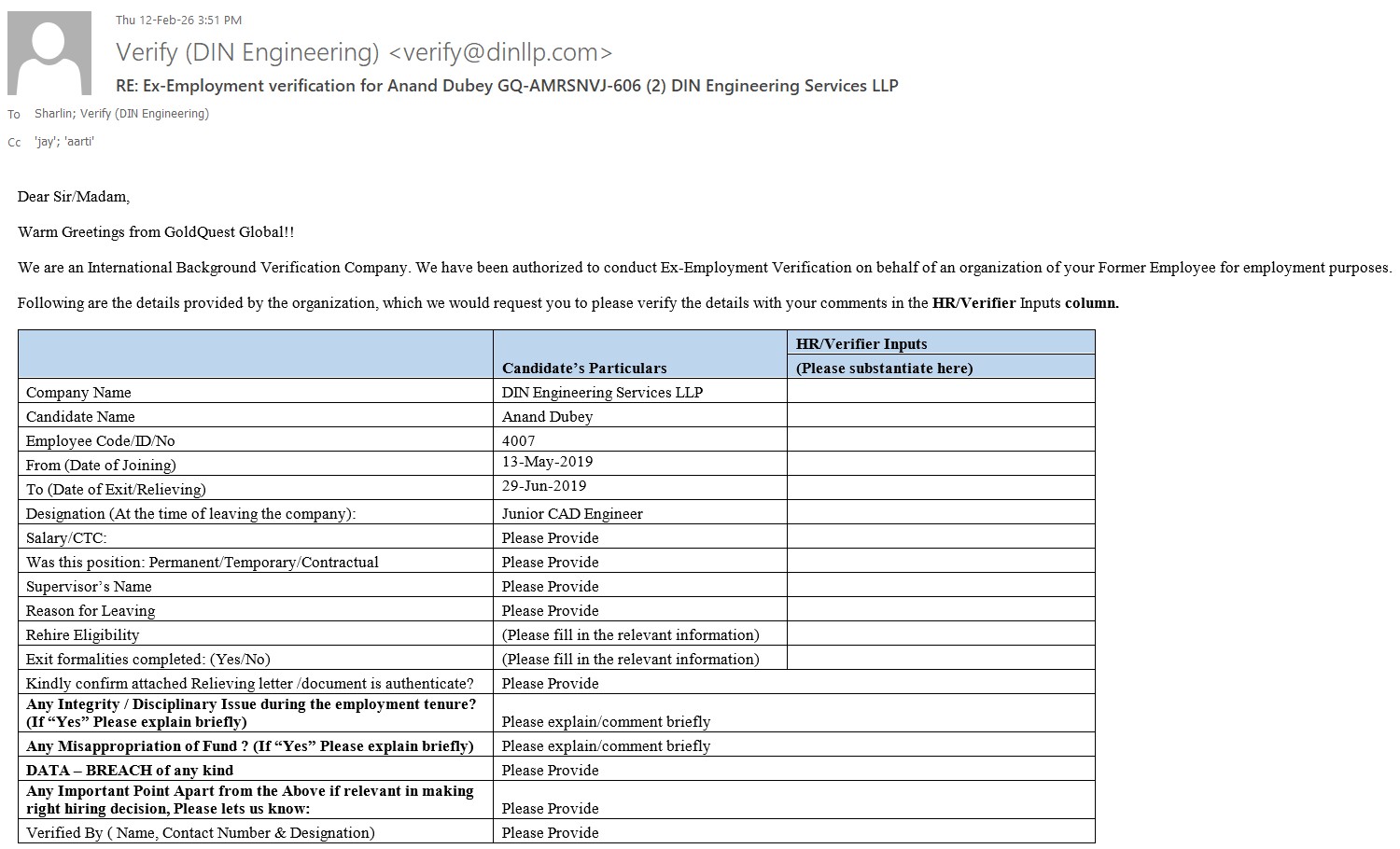The width and height of the screenshot is (1400, 849).
Task: Open Cc recipient 'aarti'
Action: (x=79, y=142)
